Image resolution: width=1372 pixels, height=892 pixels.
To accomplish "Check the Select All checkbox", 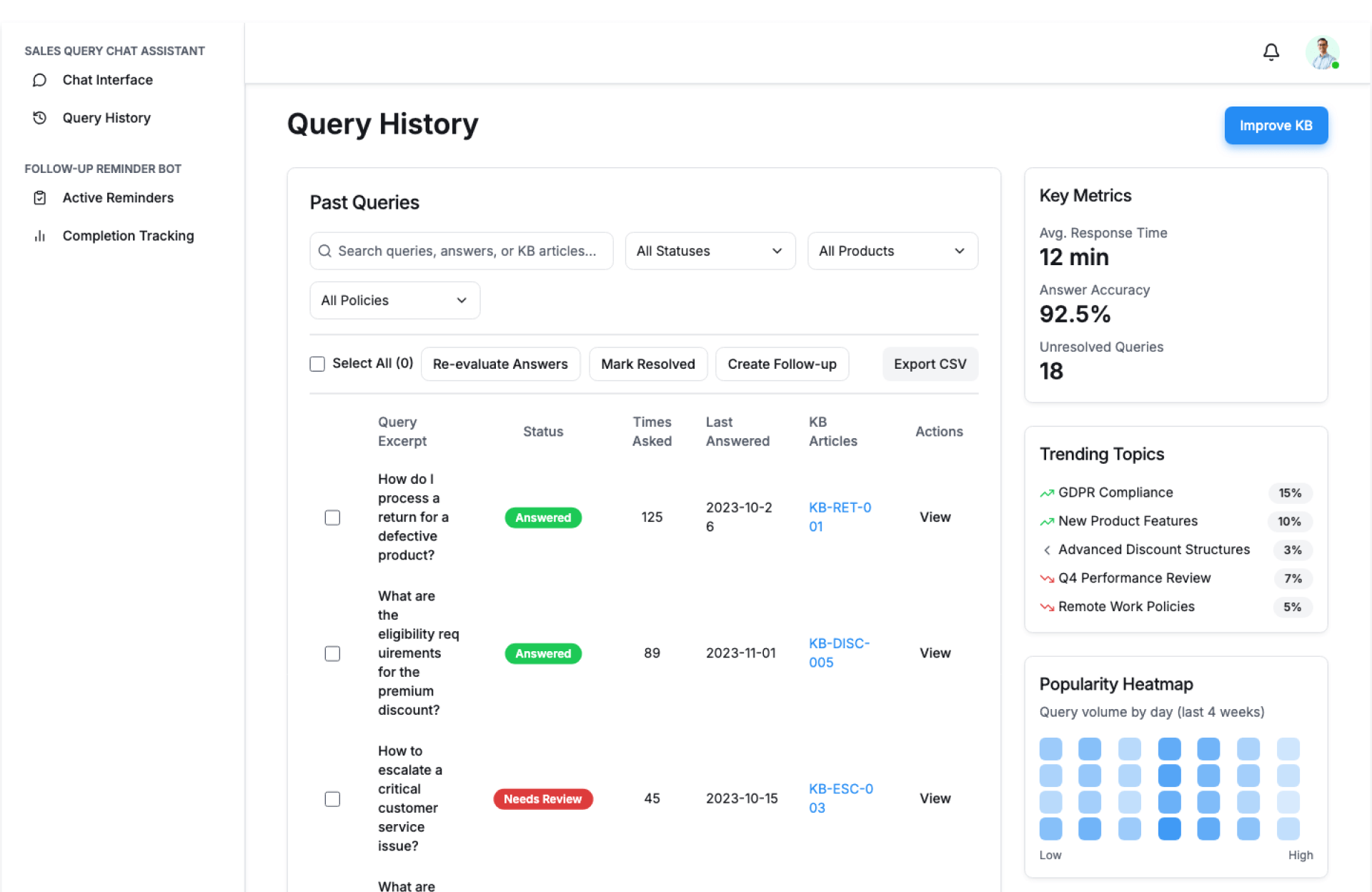I will point(317,364).
